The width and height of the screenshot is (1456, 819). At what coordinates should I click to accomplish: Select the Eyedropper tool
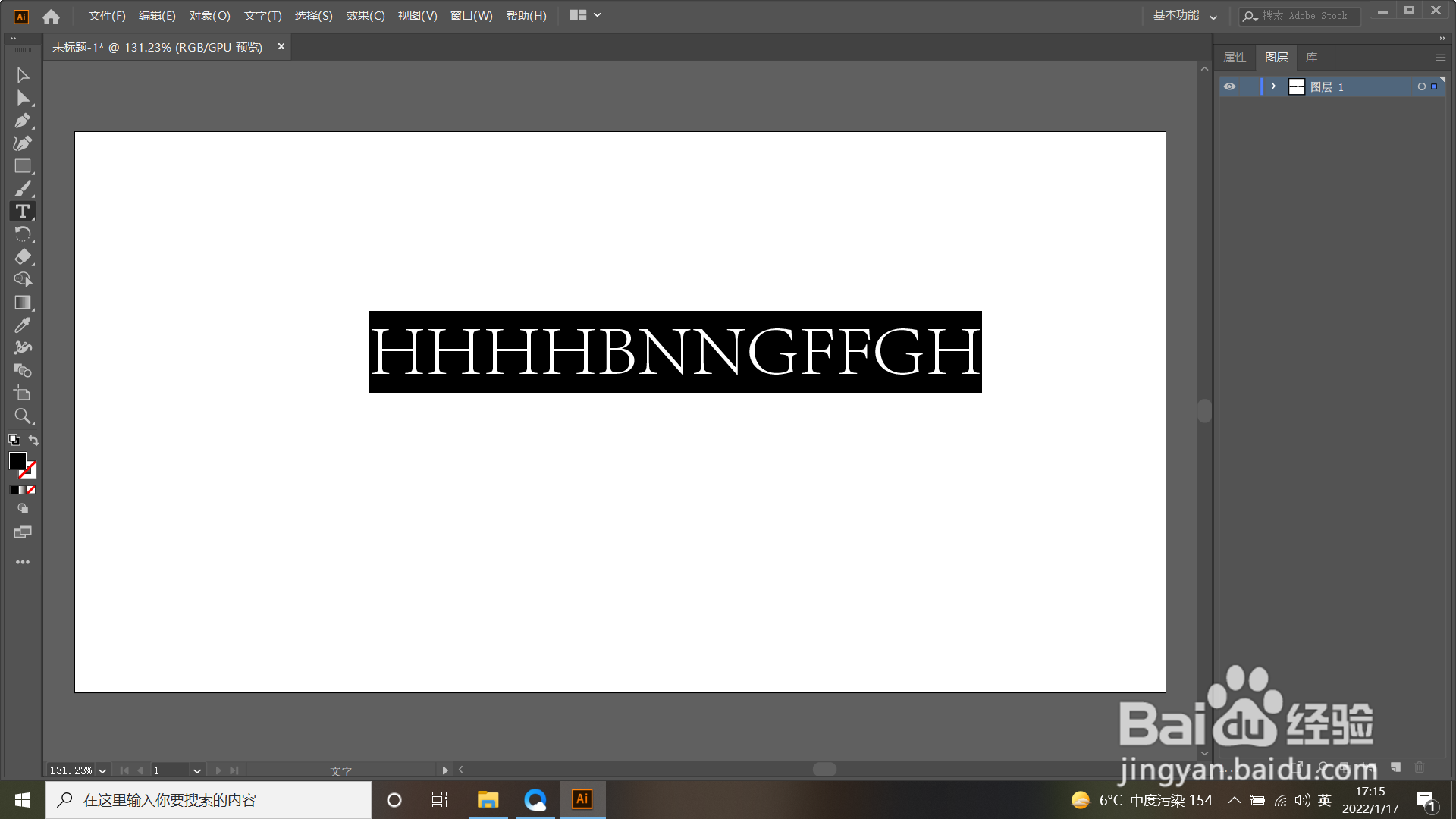[x=22, y=325]
